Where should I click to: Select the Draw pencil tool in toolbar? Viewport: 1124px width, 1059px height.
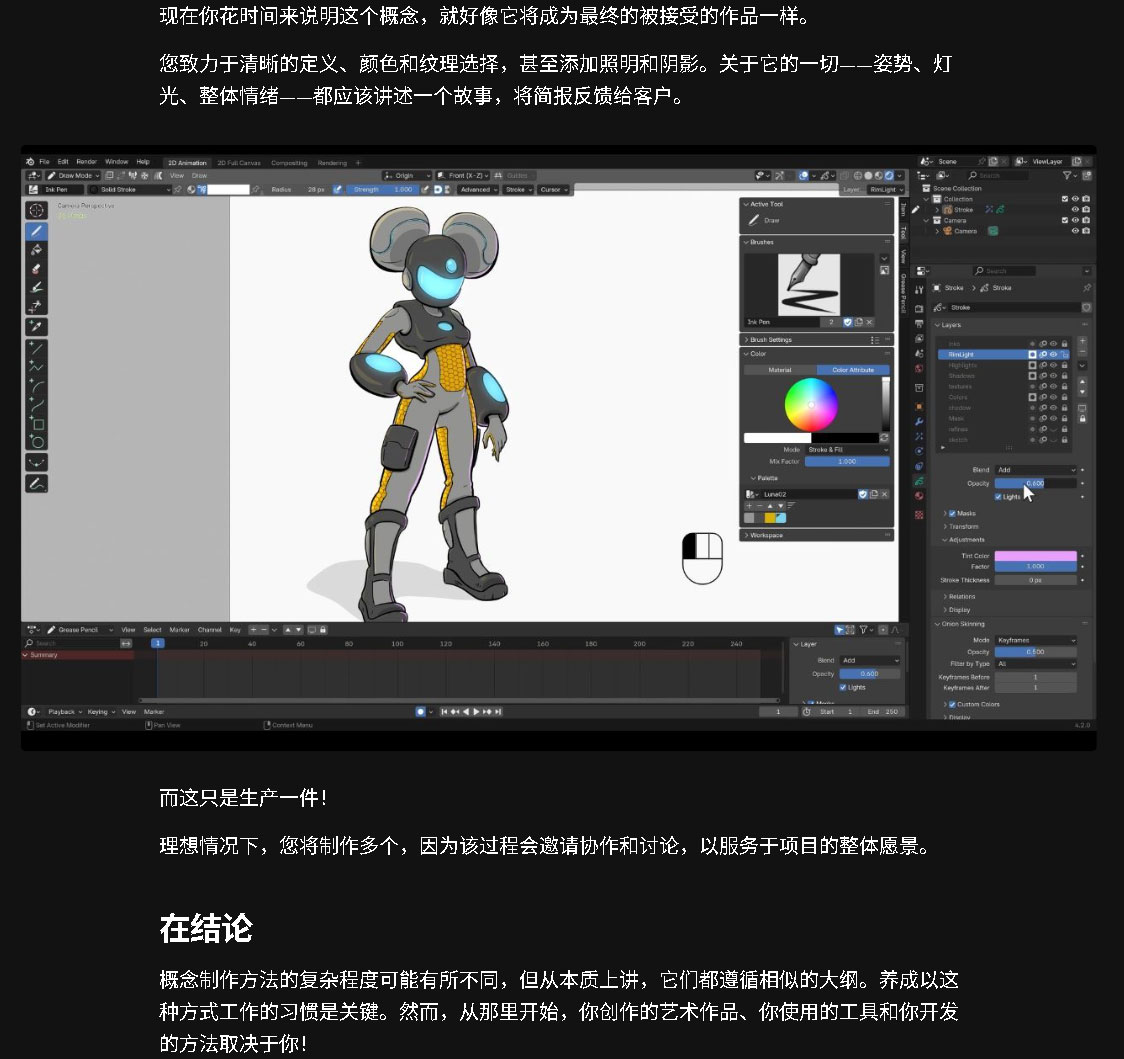37,231
